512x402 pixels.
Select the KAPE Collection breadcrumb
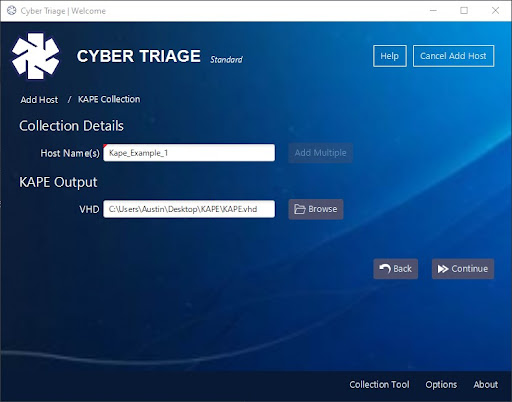[x=109, y=99]
